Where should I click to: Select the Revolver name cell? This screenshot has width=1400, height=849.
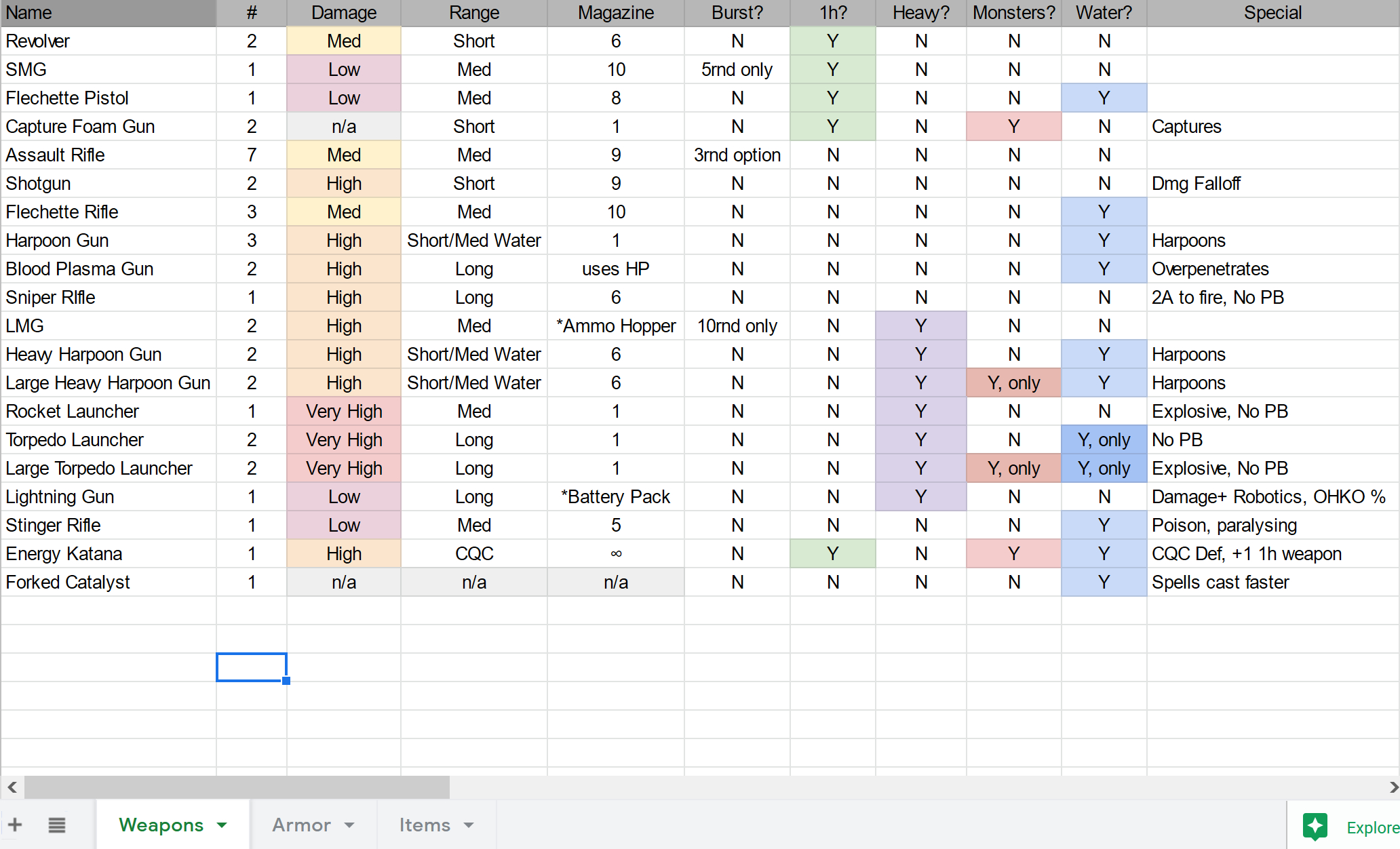[x=109, y=41]
